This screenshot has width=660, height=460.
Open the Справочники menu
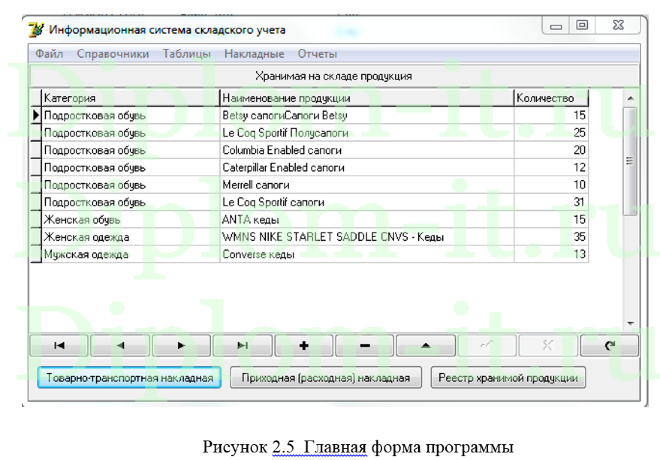pyautogui.click(x=113, y=54)
